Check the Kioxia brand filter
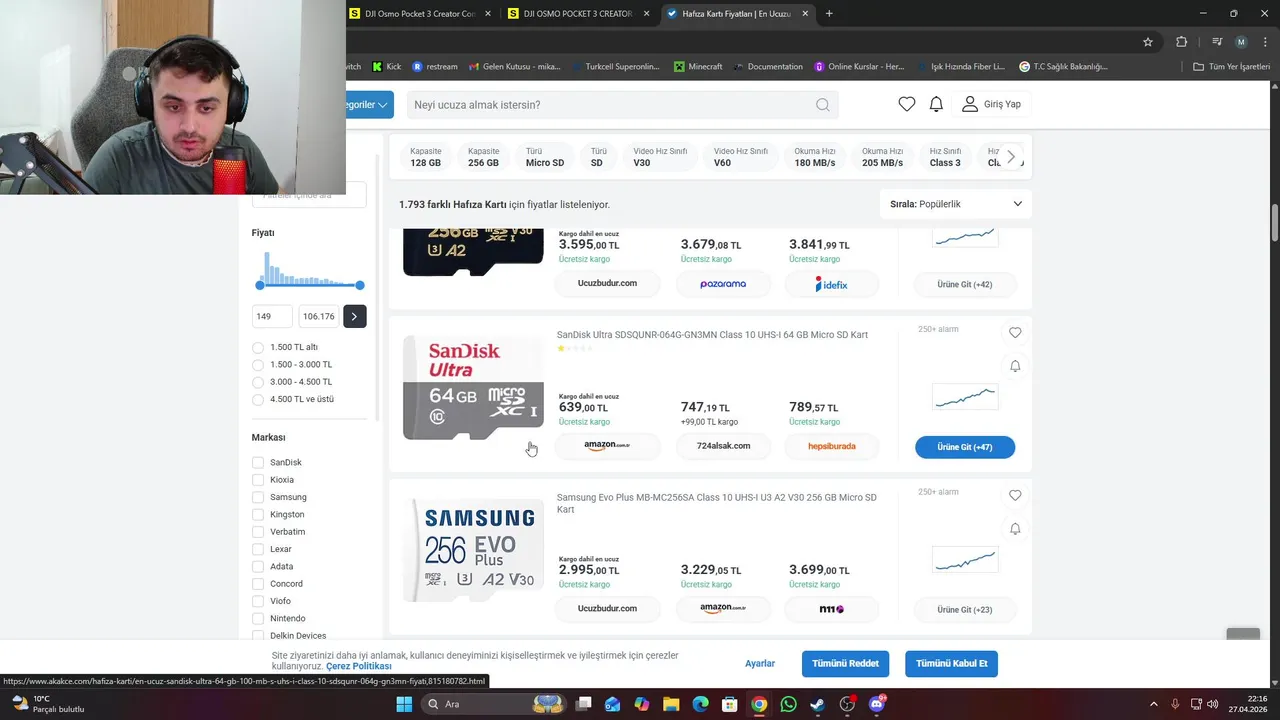 (258, 480)
